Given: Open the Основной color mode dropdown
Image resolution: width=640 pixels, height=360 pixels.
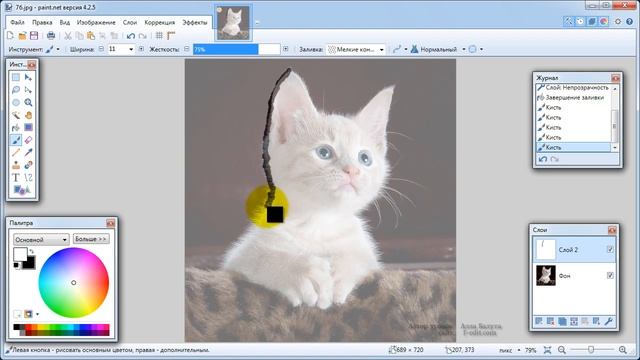Looking at the screenshot, I should pyautogui.click(x=41, y=240).
